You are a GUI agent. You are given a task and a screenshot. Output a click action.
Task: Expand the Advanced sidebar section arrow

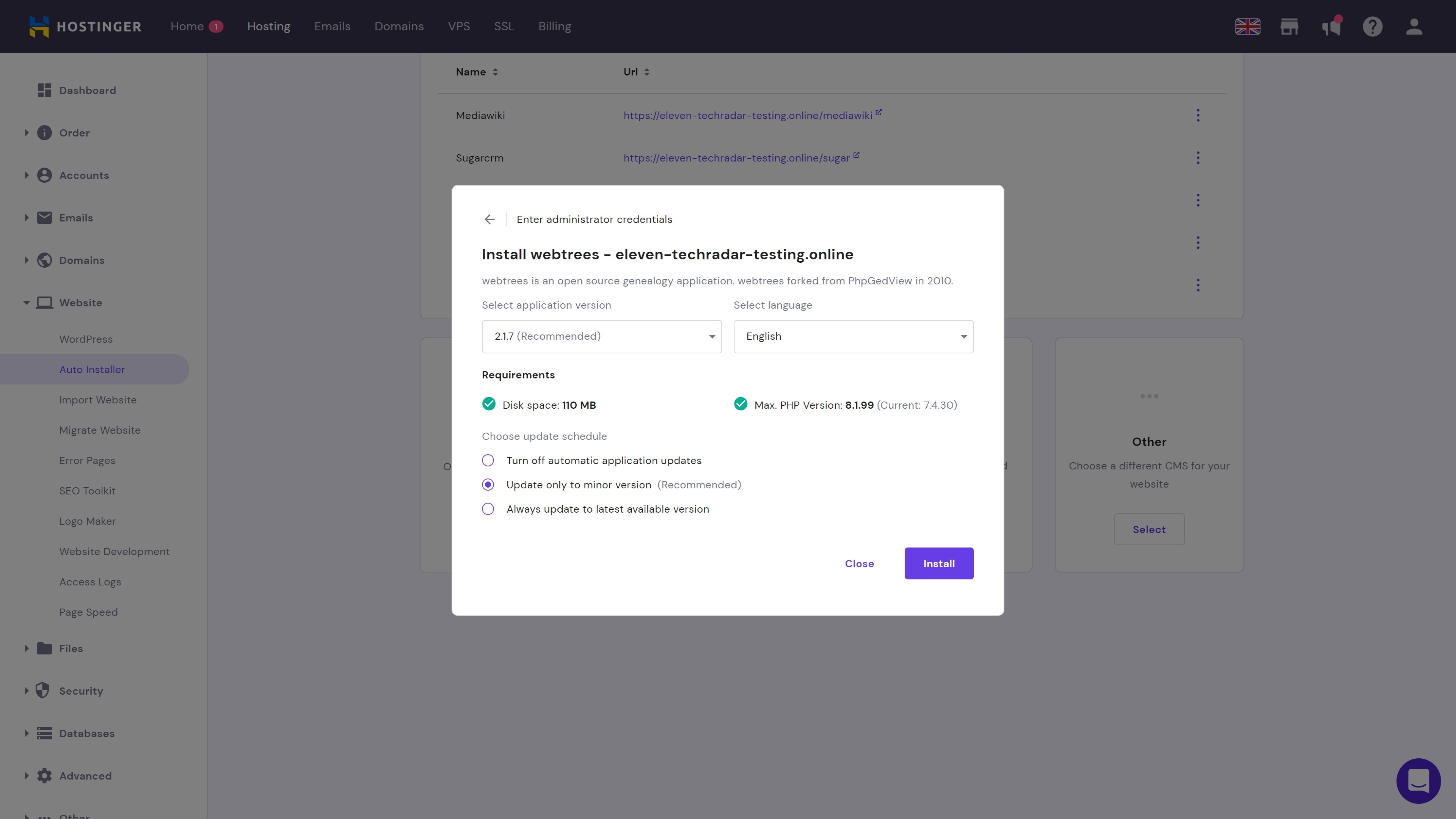point(27,775)
